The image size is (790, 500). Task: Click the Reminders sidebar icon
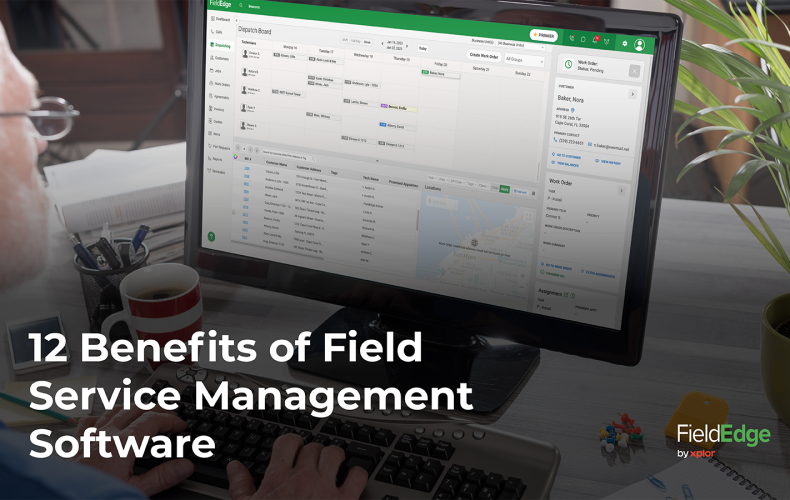click(210, 171)
